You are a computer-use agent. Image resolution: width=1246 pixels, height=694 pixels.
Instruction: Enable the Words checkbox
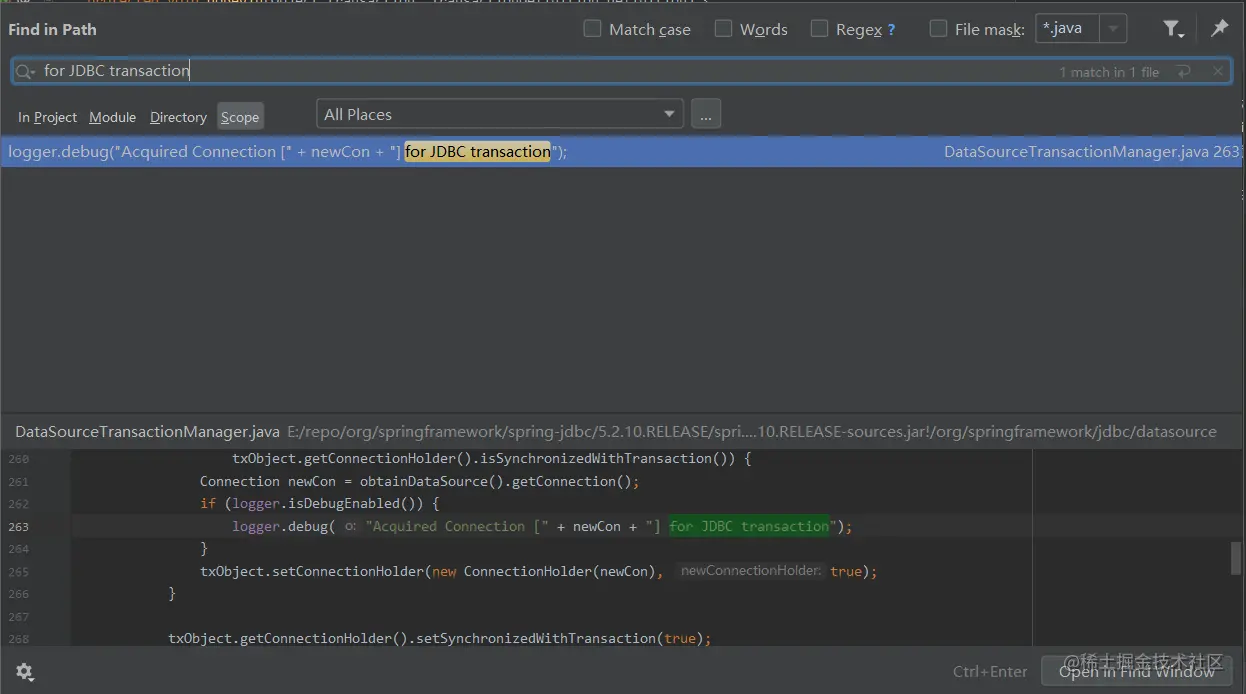pos(723,29)
